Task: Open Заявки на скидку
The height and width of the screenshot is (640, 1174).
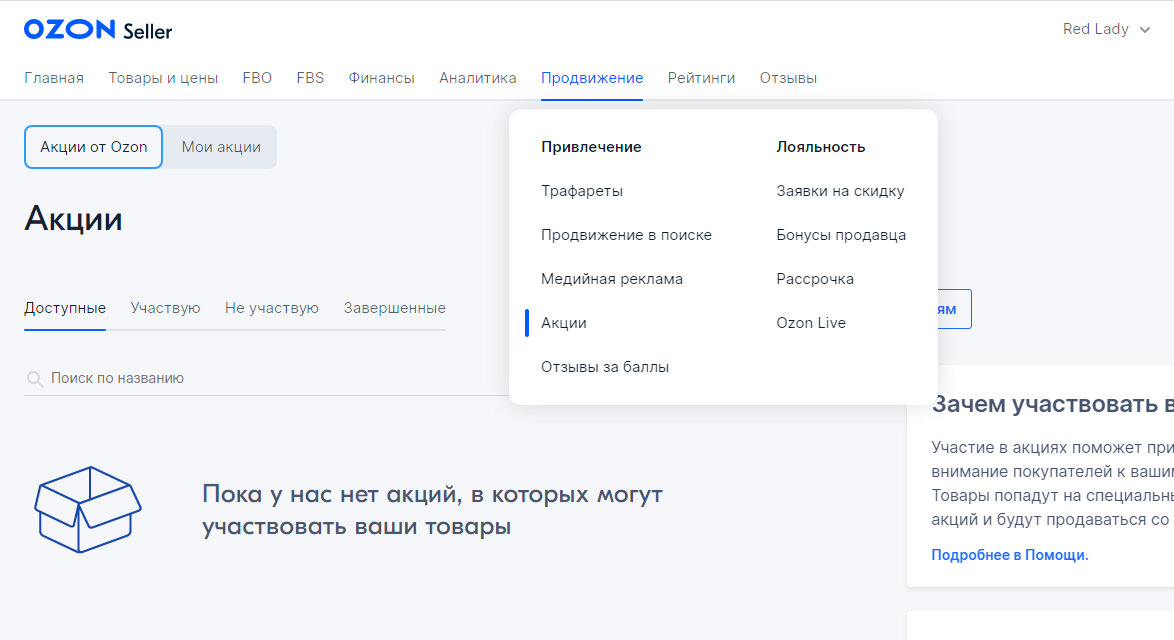Action: point(840,191)
